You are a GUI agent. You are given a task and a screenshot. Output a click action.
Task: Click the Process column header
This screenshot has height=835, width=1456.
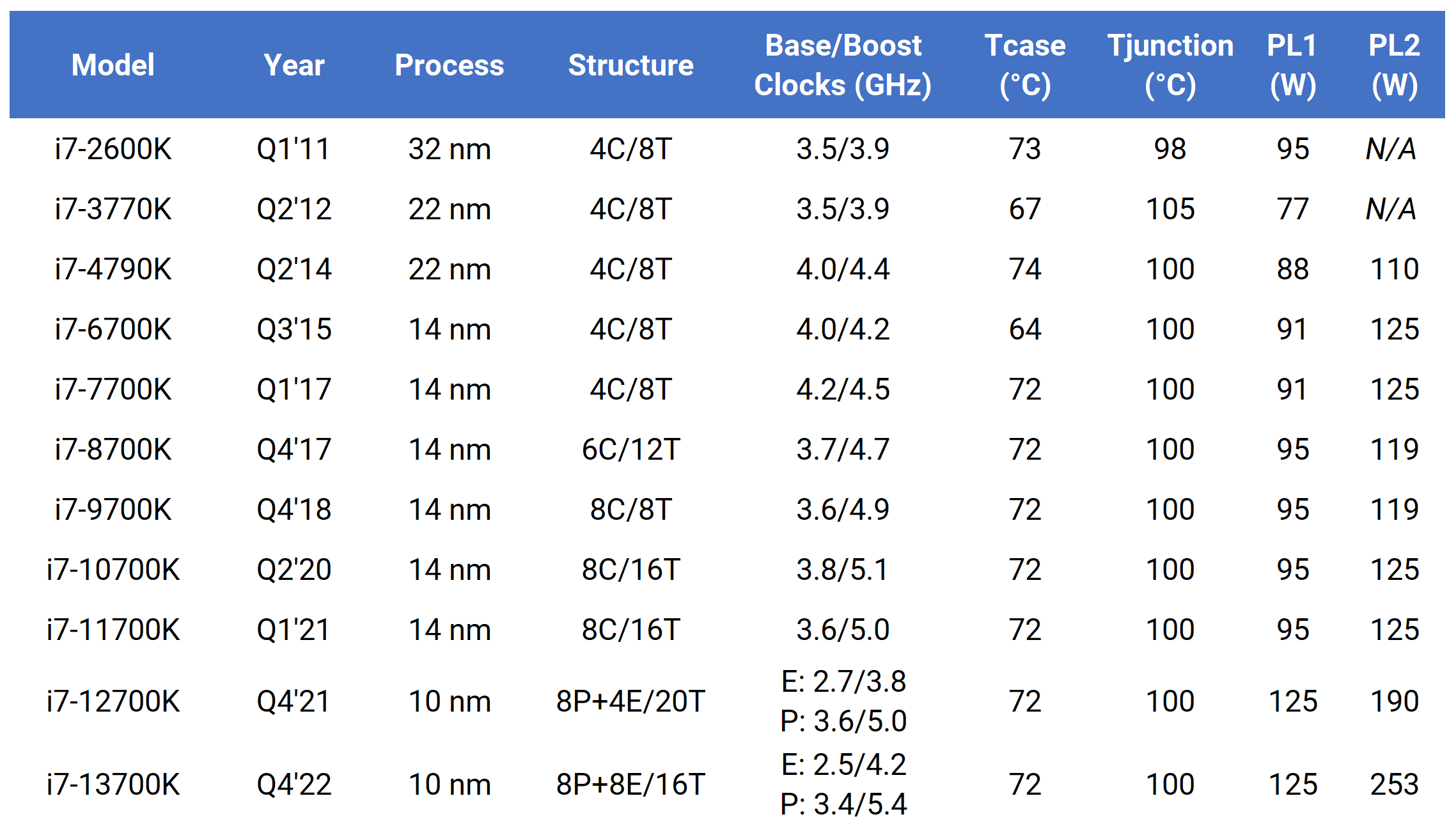[x=450, y=65]
